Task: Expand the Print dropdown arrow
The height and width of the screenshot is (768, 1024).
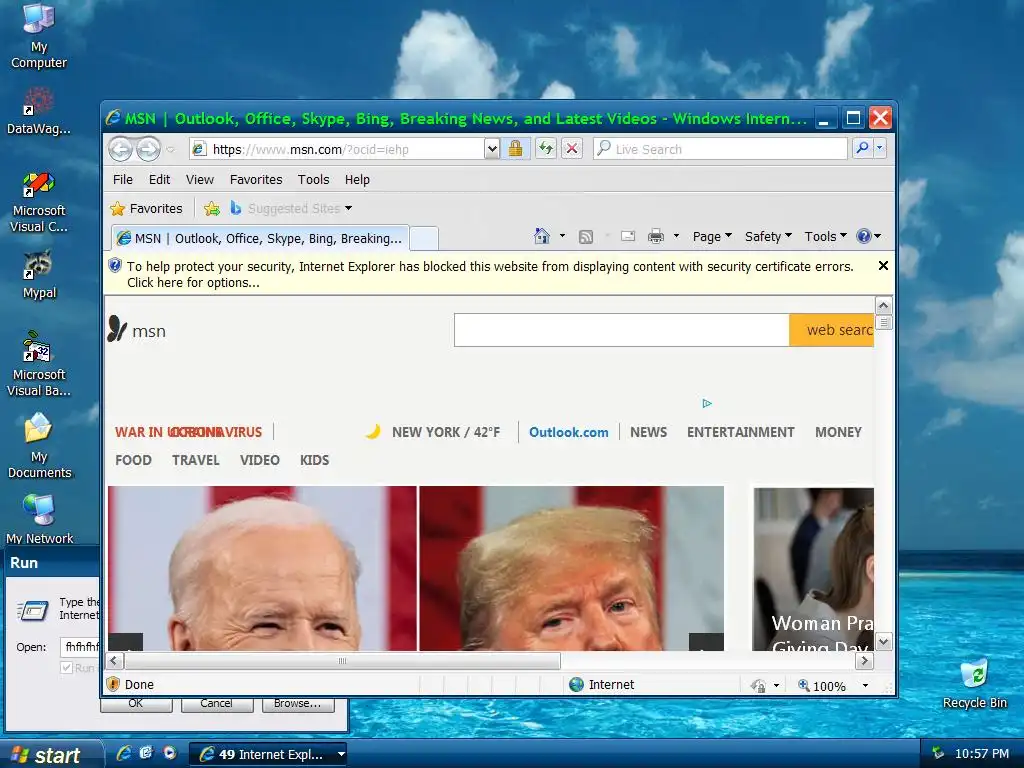Action: click(x=676, y=236)
